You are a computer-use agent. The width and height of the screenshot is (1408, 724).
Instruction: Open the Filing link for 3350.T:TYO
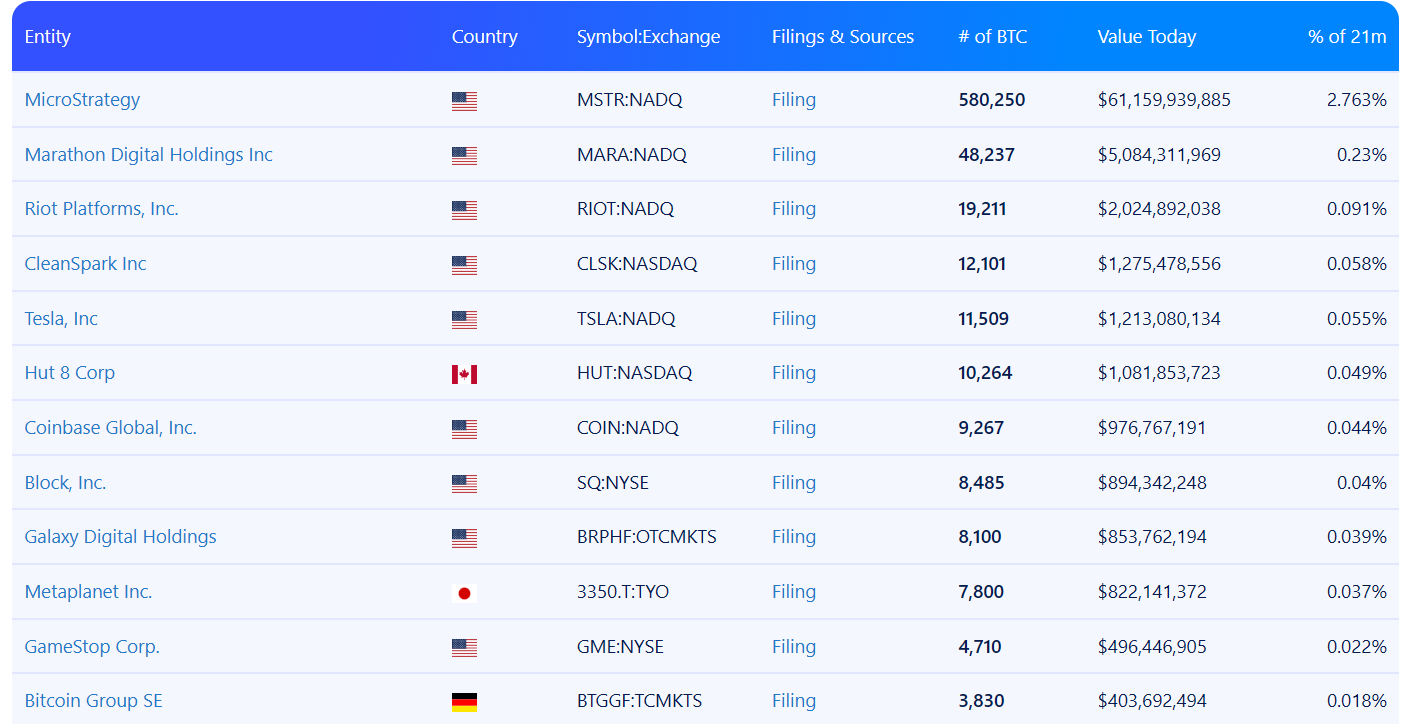794,592
